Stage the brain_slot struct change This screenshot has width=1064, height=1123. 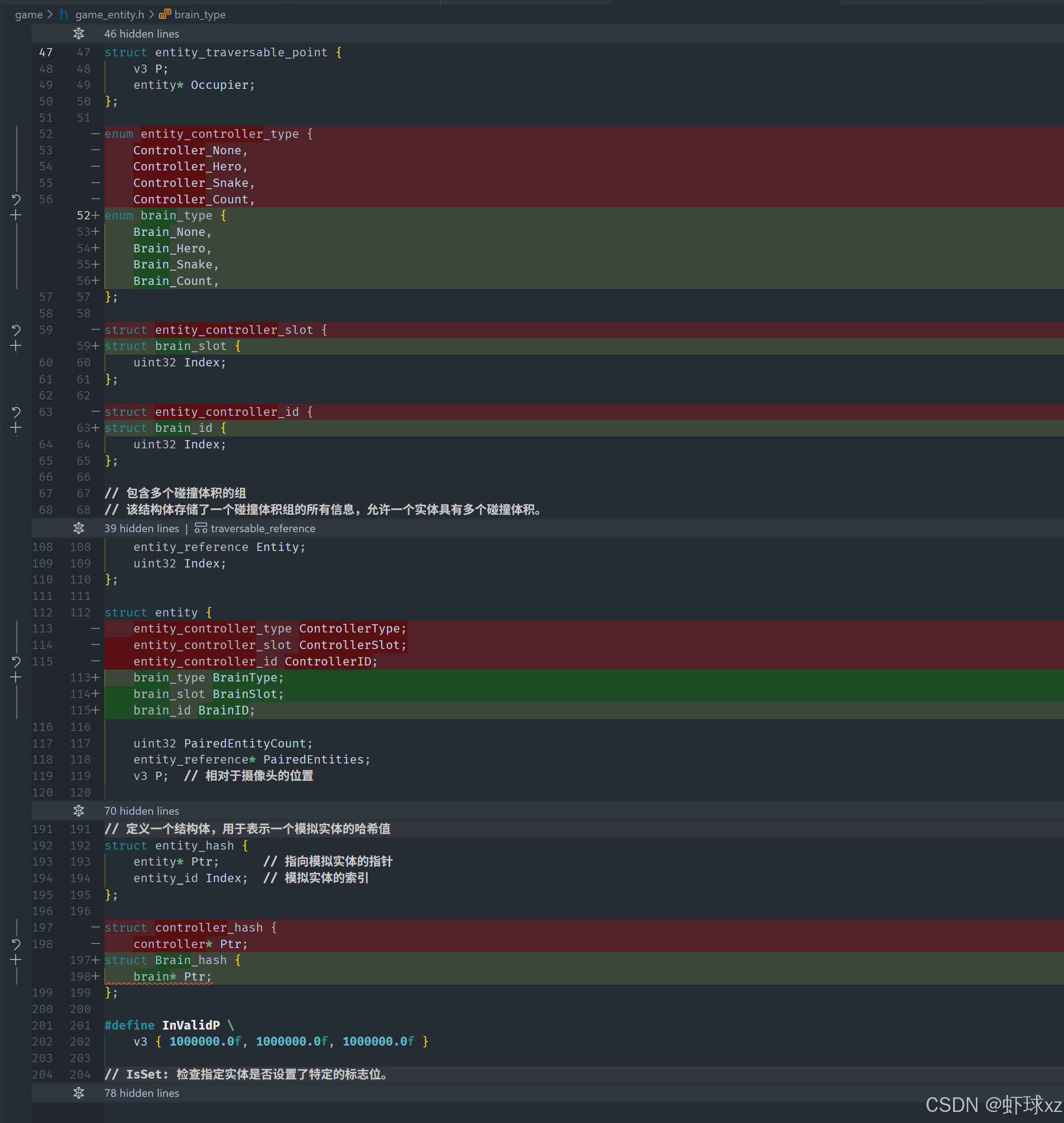pyautogui.click(x=16, y=346)
